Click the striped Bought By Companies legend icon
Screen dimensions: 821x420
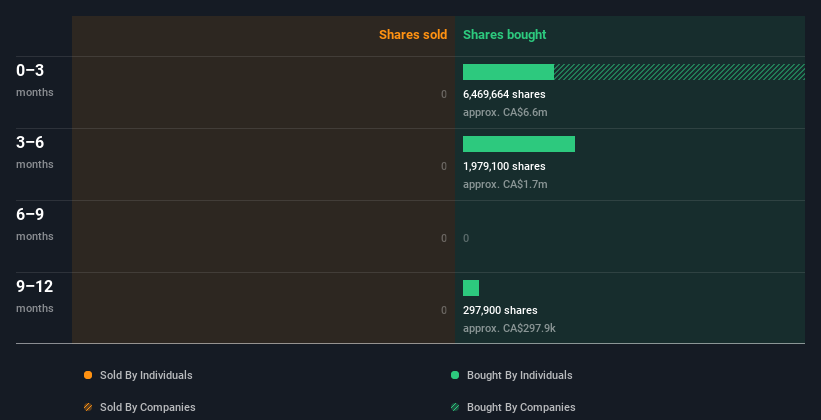pos(455,407)
